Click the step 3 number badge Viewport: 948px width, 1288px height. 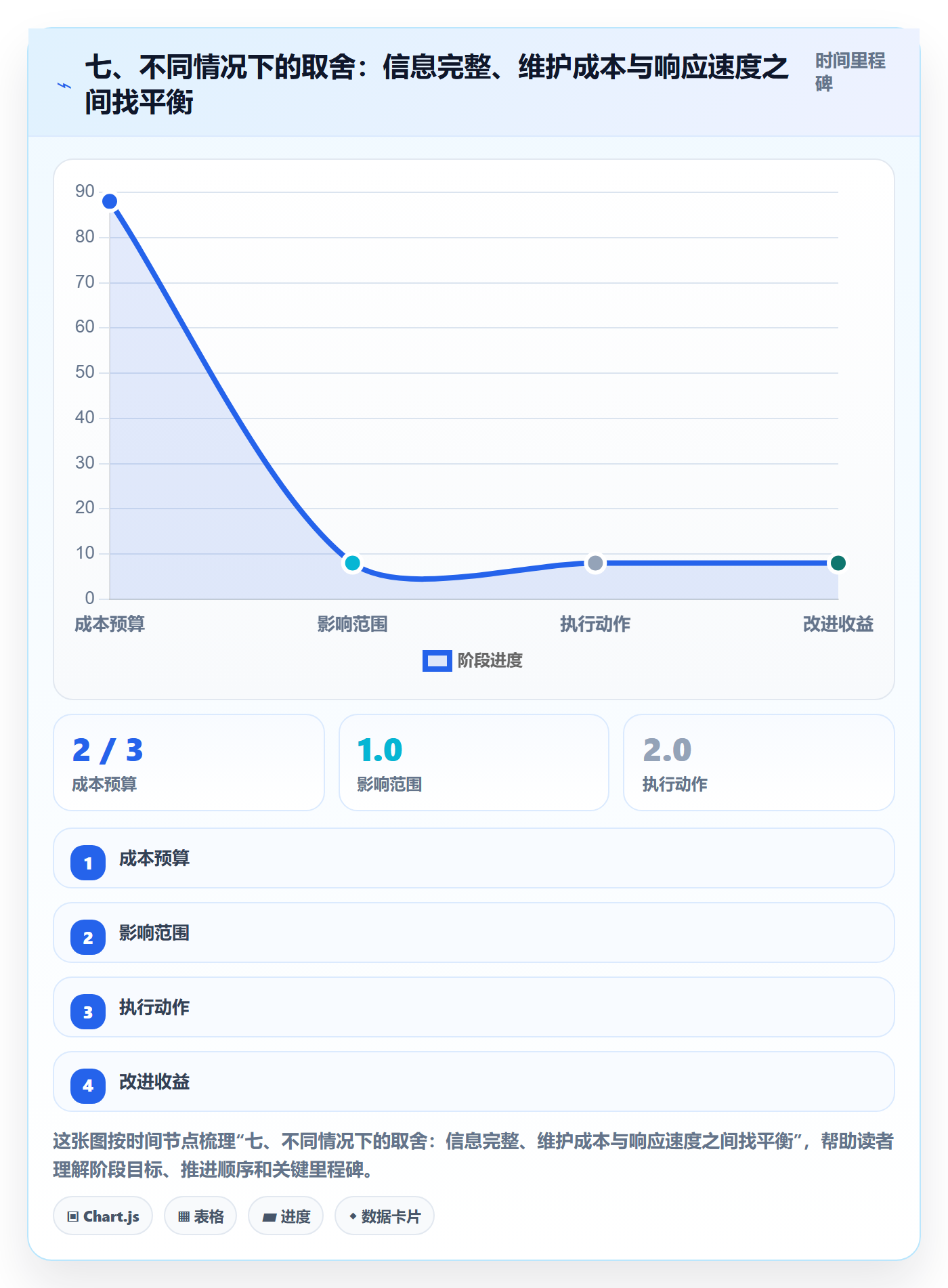88,1012
